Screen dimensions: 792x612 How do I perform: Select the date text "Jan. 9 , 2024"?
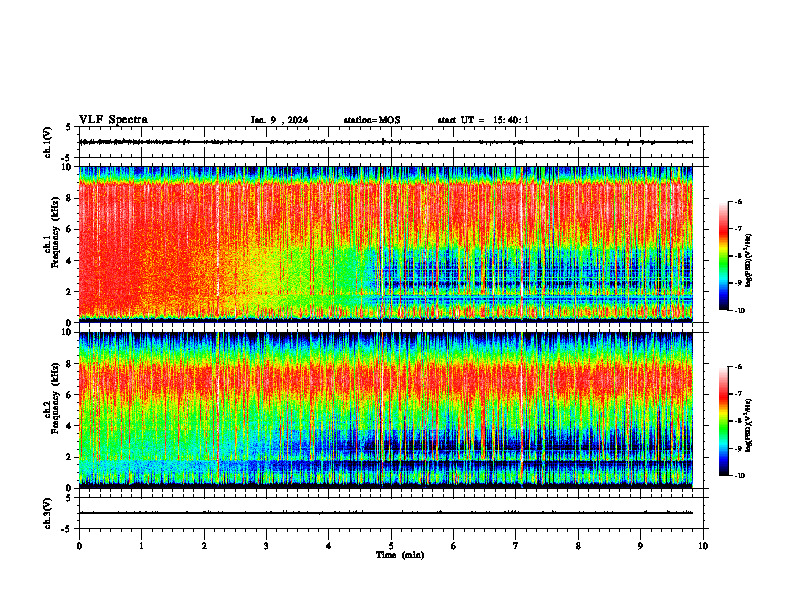coord(279,120)
